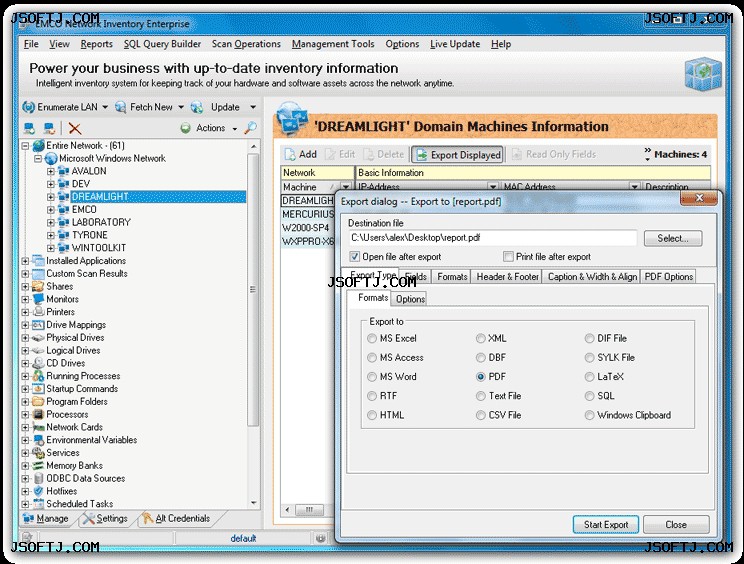Viewport: 744px width, 564px height.
Task: Select the Windows Clipboard export option
Action: click(x=589, y=415)
